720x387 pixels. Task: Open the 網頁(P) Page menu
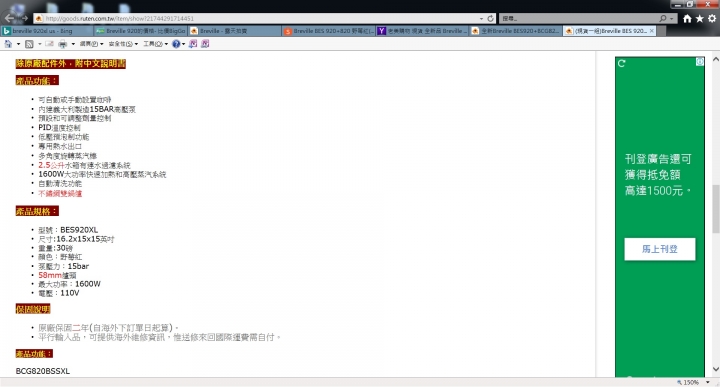91,44
